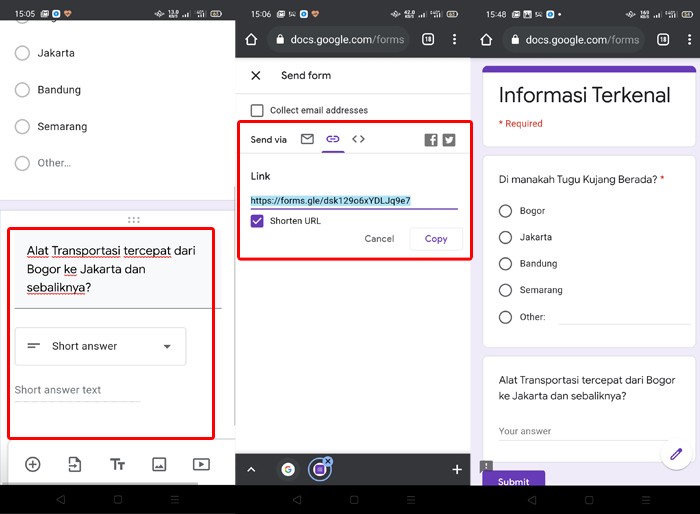The image size is (700, 514).
Task: Tap the browser home icon in the middle screen
Action: click(251, 40)
